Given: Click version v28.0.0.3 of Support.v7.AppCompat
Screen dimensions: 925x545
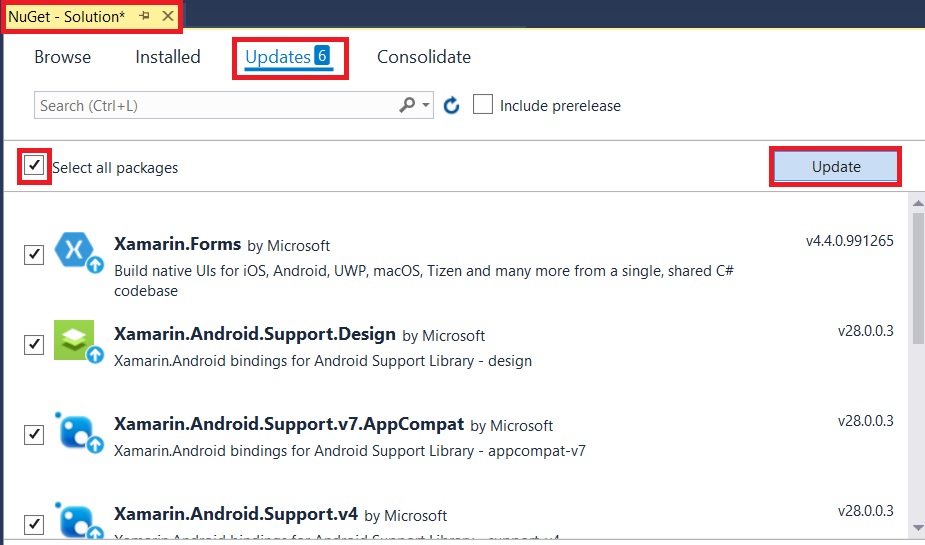Looking at the screenshot, I should [865, 421].
